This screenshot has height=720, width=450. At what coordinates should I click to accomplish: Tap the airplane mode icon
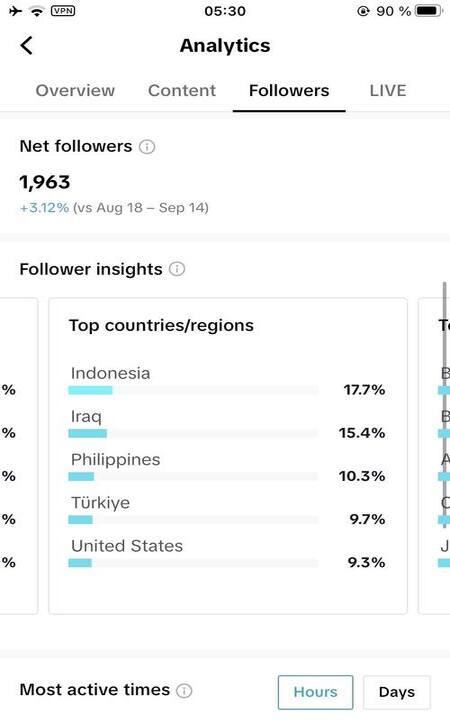tap(16, 11)
